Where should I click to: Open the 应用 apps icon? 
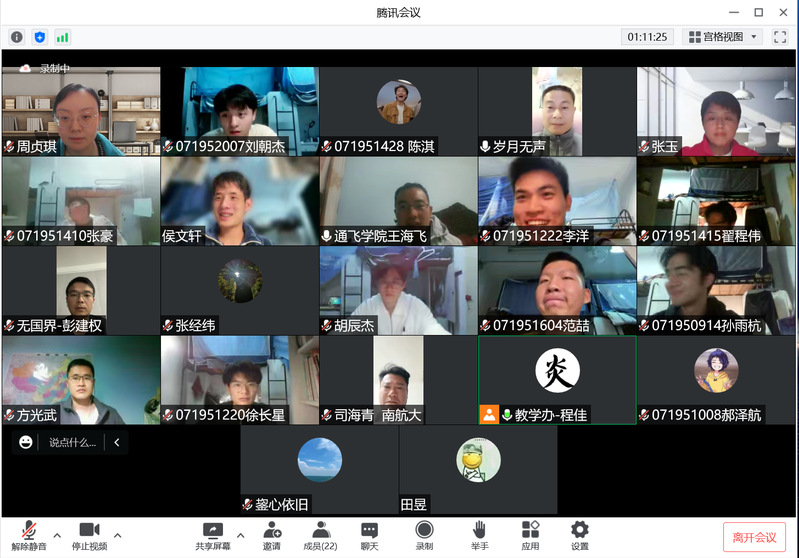(530, 535)
